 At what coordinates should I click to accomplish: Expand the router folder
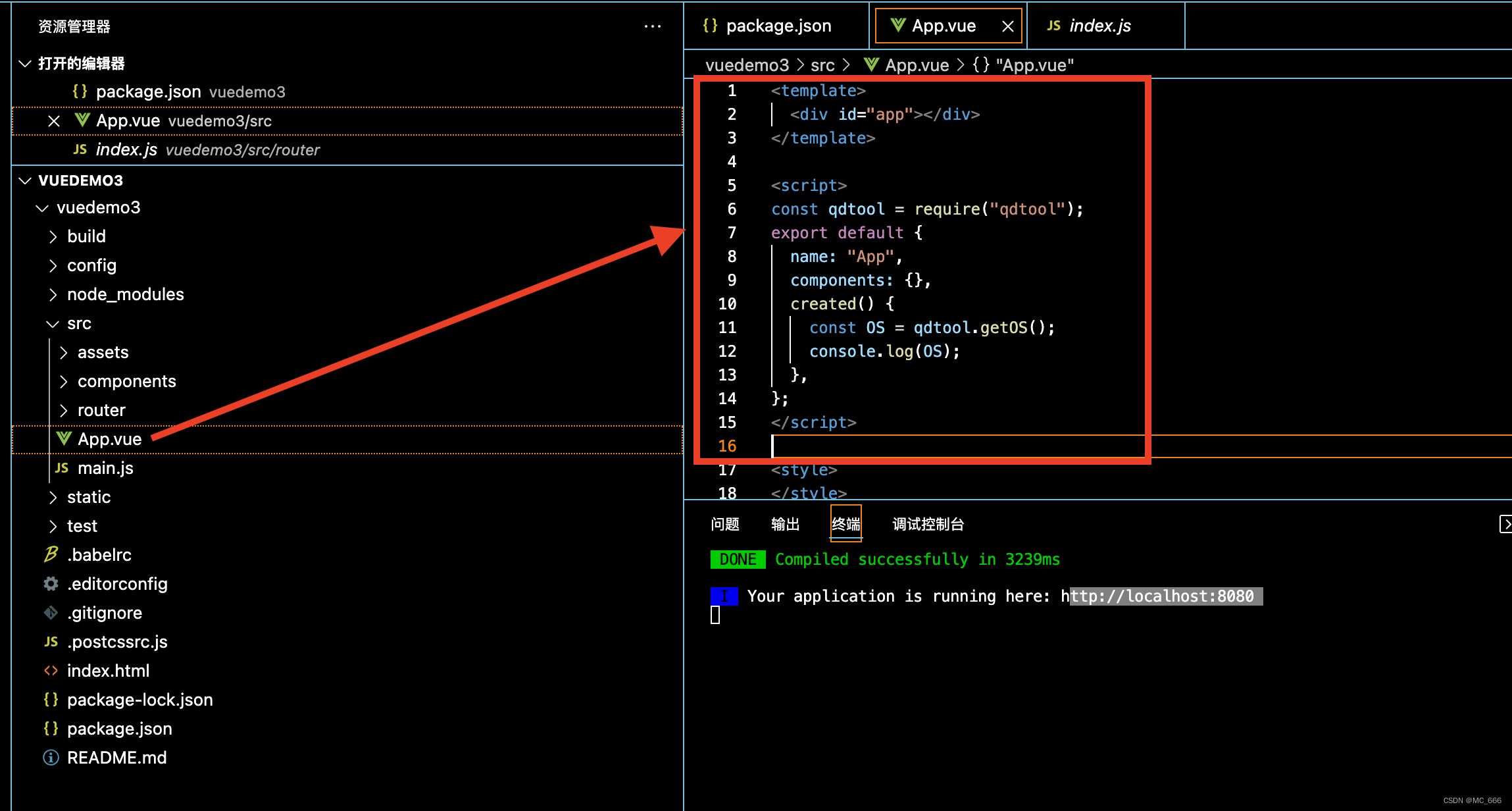(x=63, y=411)
